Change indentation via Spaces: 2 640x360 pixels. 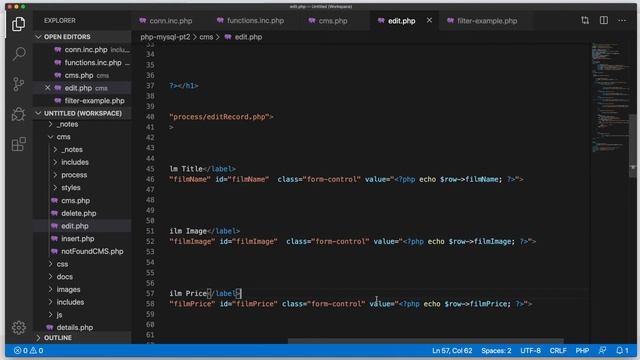(496, 351)
